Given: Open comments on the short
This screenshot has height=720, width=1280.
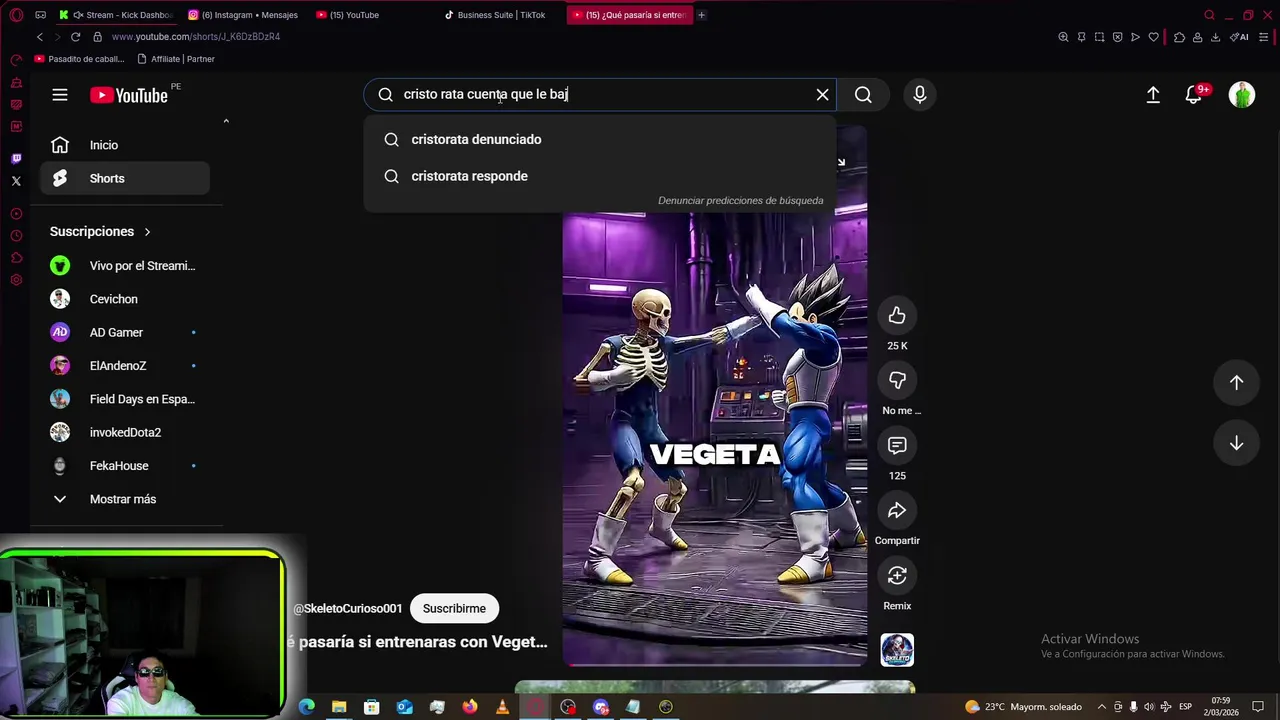Looking at the screenshot, I should click(897, 446).
